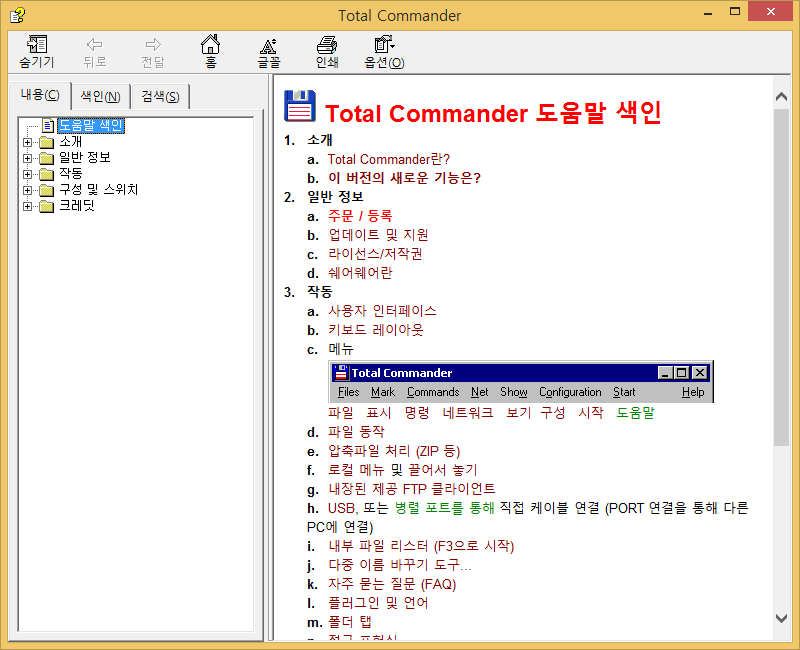Open the '쉐어웨어란' link
Screen dimensions: 800x650
[x=360, y=273]
